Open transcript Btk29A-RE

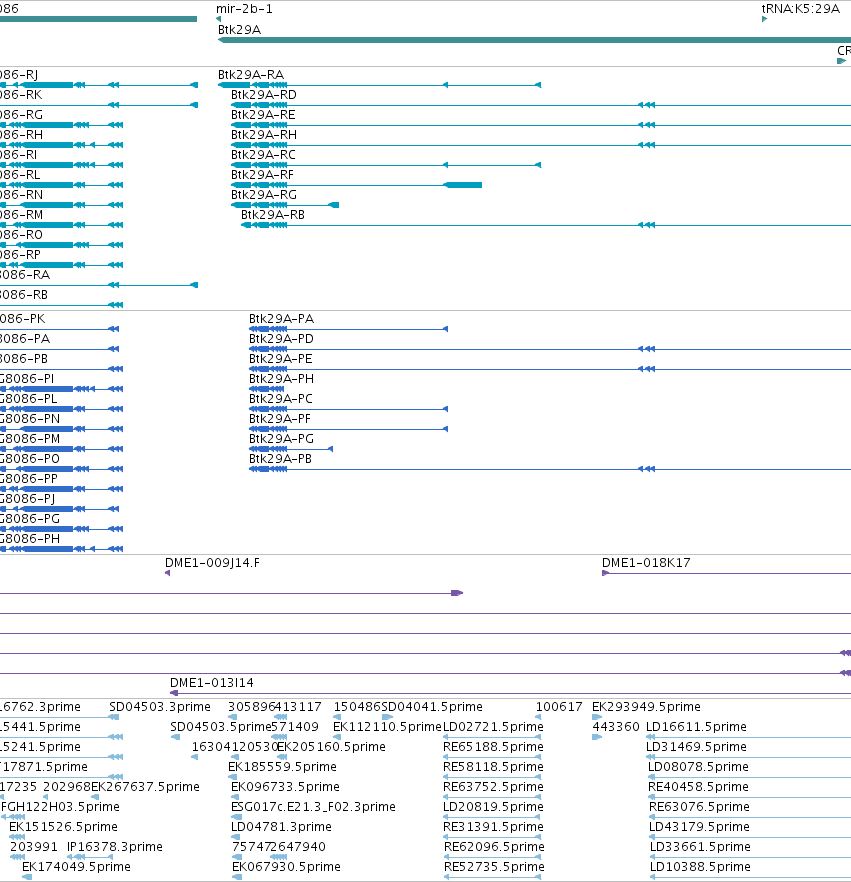541,125
